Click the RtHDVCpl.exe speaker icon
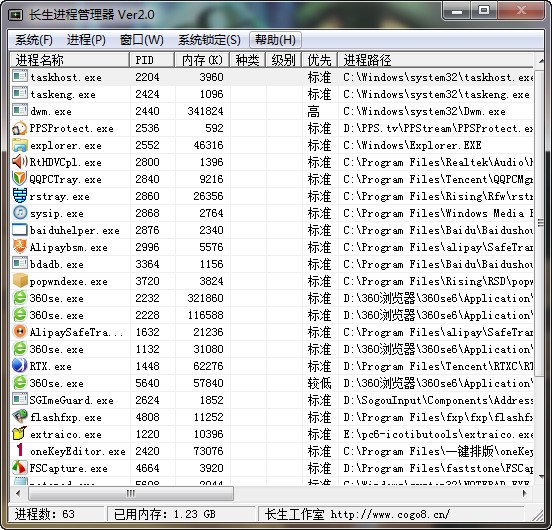This screenshot has width=552, height=530. [19, 162]
